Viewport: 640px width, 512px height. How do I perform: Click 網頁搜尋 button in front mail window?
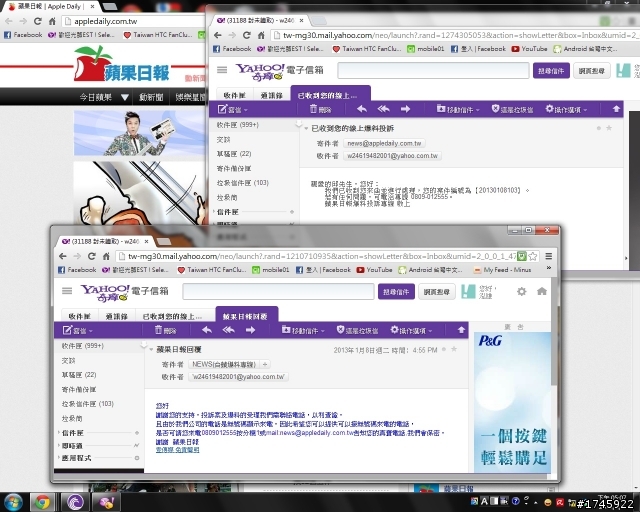(x=436, y=292)
